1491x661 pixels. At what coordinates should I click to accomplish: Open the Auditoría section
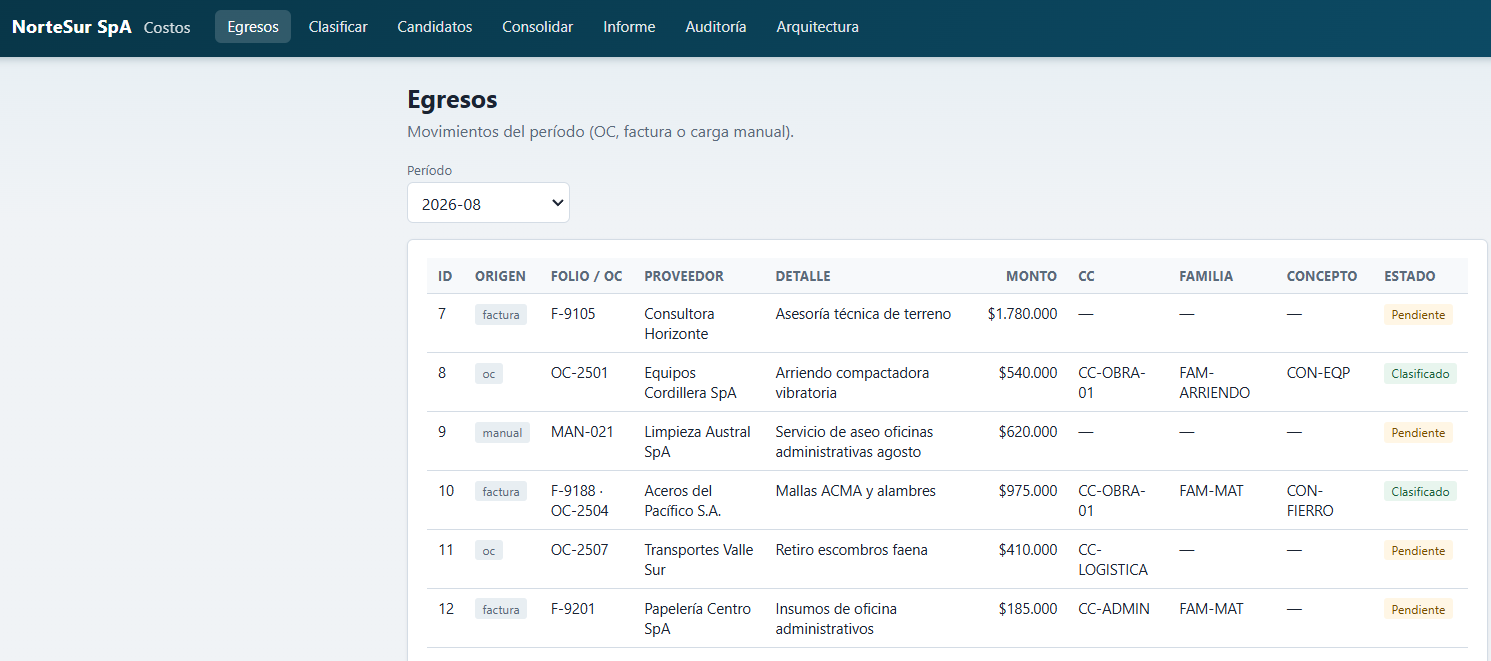coord(716,27)
